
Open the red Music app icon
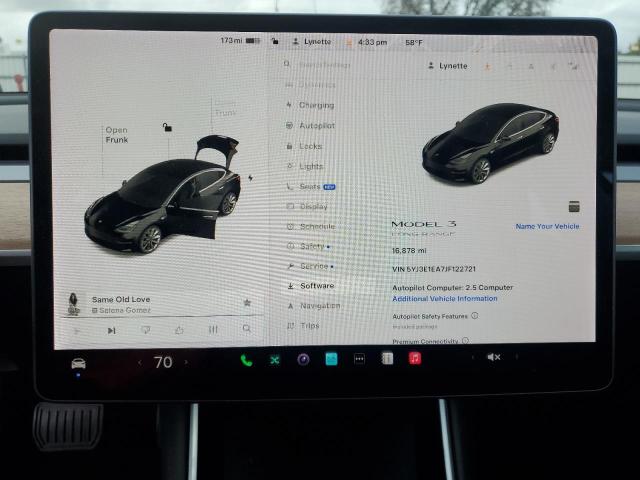(414, 359)
